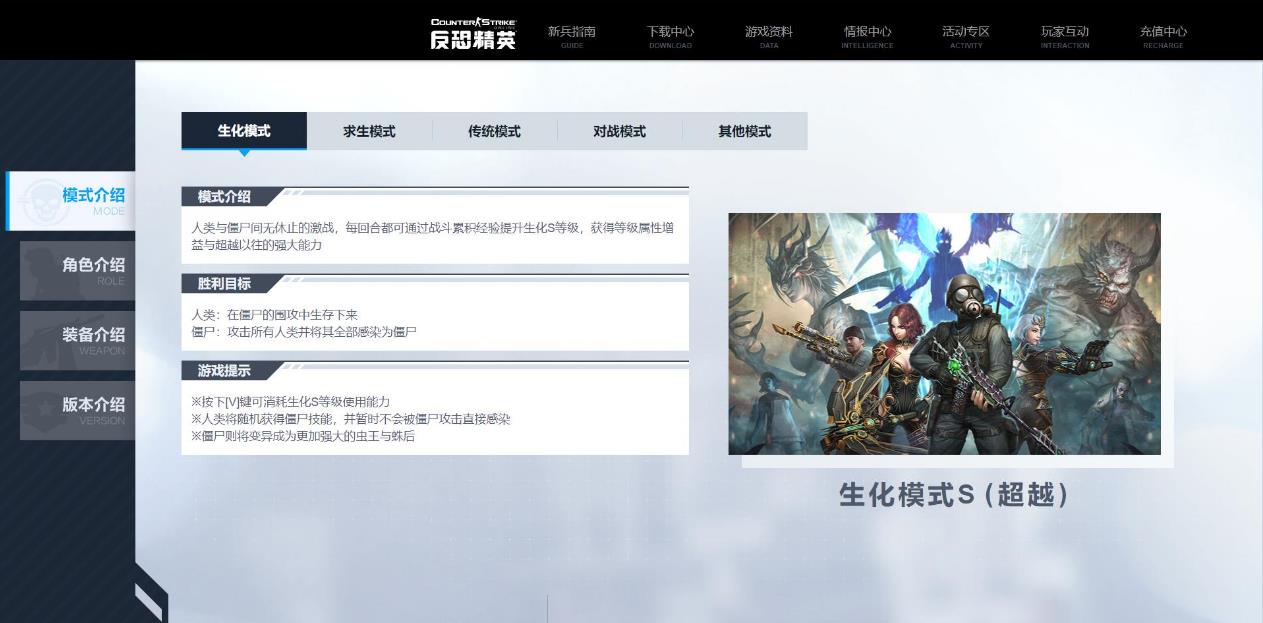Open the 情报中心 Intelligence menu
1263x623 pixels.
tap(867, 36)
